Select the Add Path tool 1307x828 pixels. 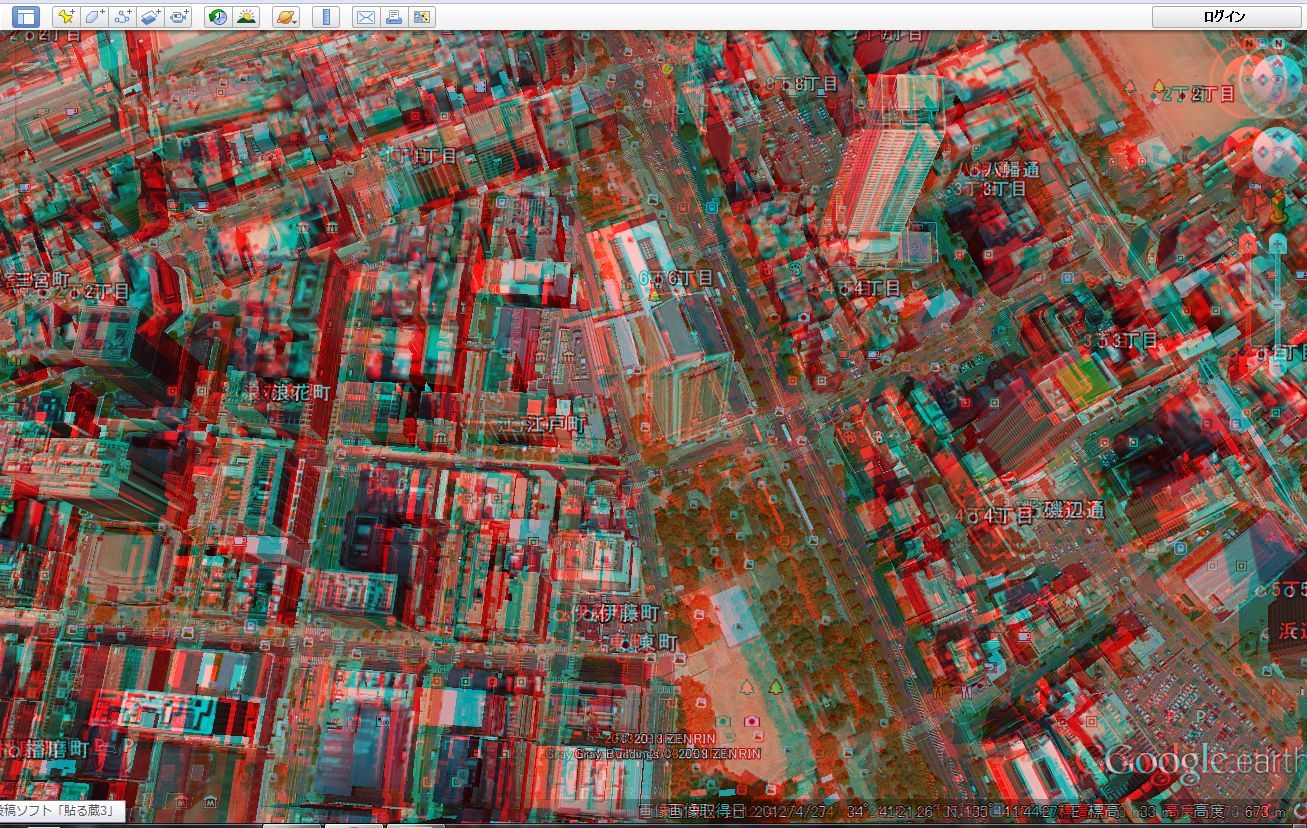122,16
